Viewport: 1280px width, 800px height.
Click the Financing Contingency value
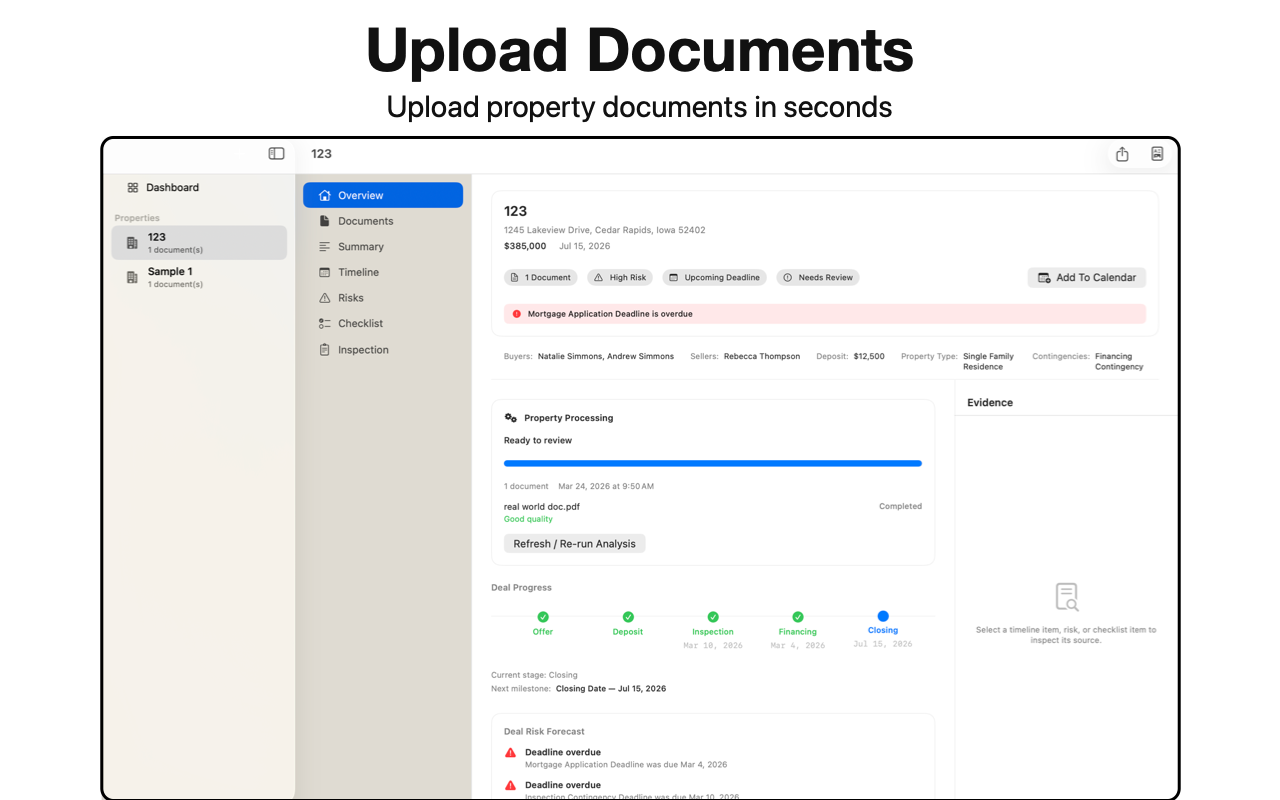1119,361
